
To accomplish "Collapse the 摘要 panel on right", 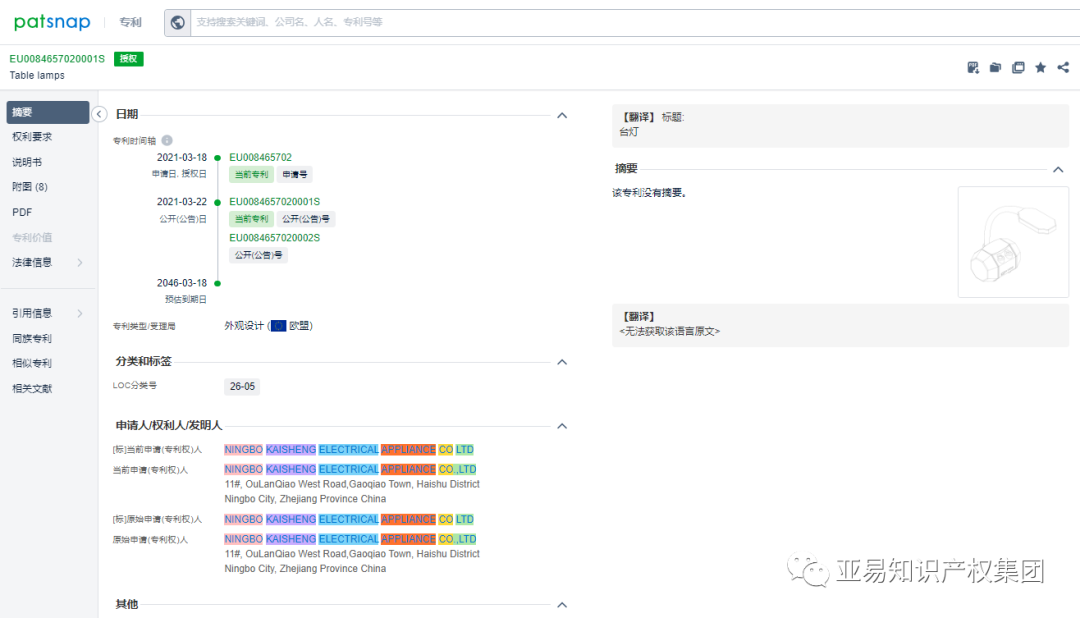I will click(1058, 169).
